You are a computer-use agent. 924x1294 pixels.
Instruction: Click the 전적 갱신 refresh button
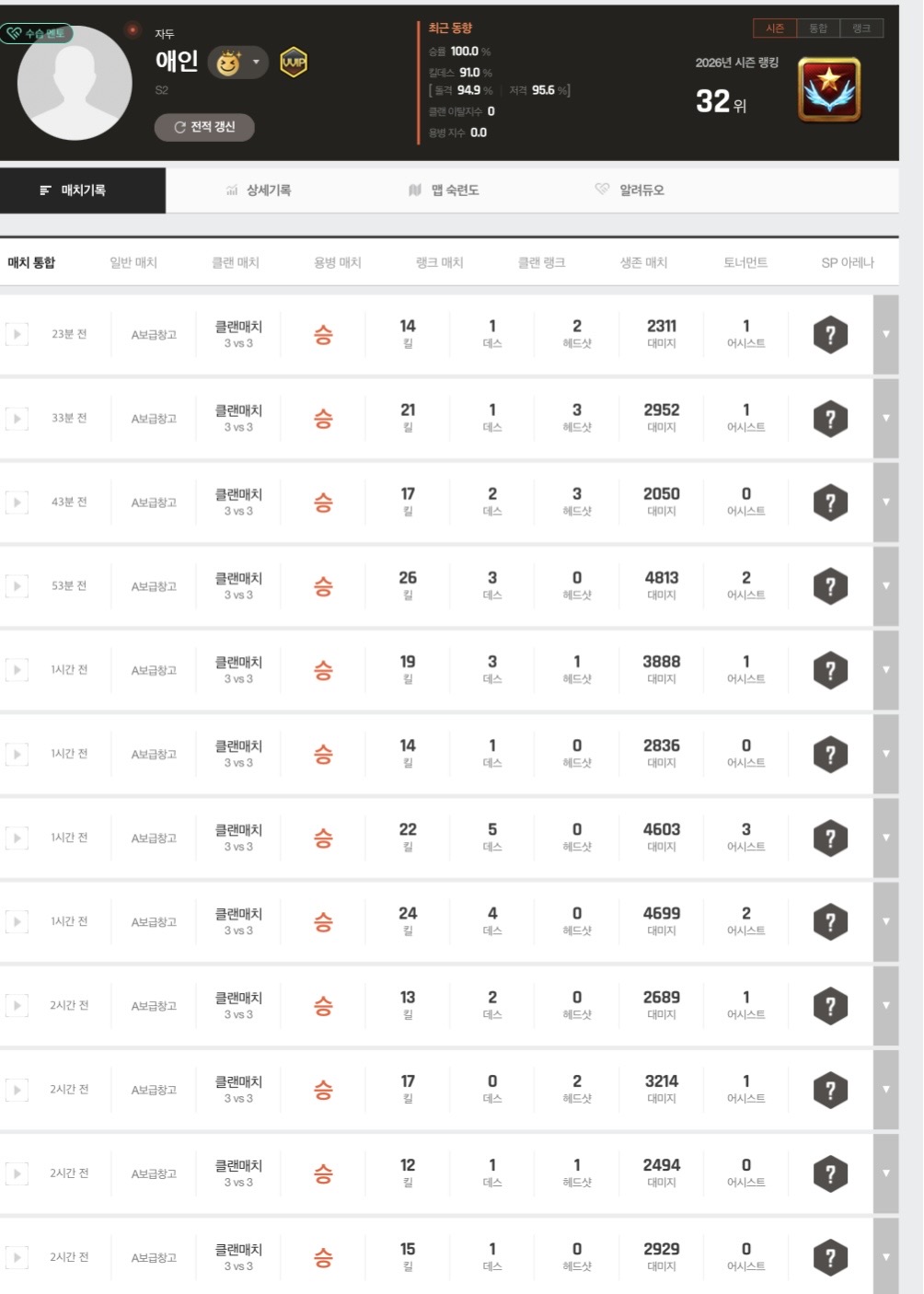pyautogui.click(x=204, y=127)
